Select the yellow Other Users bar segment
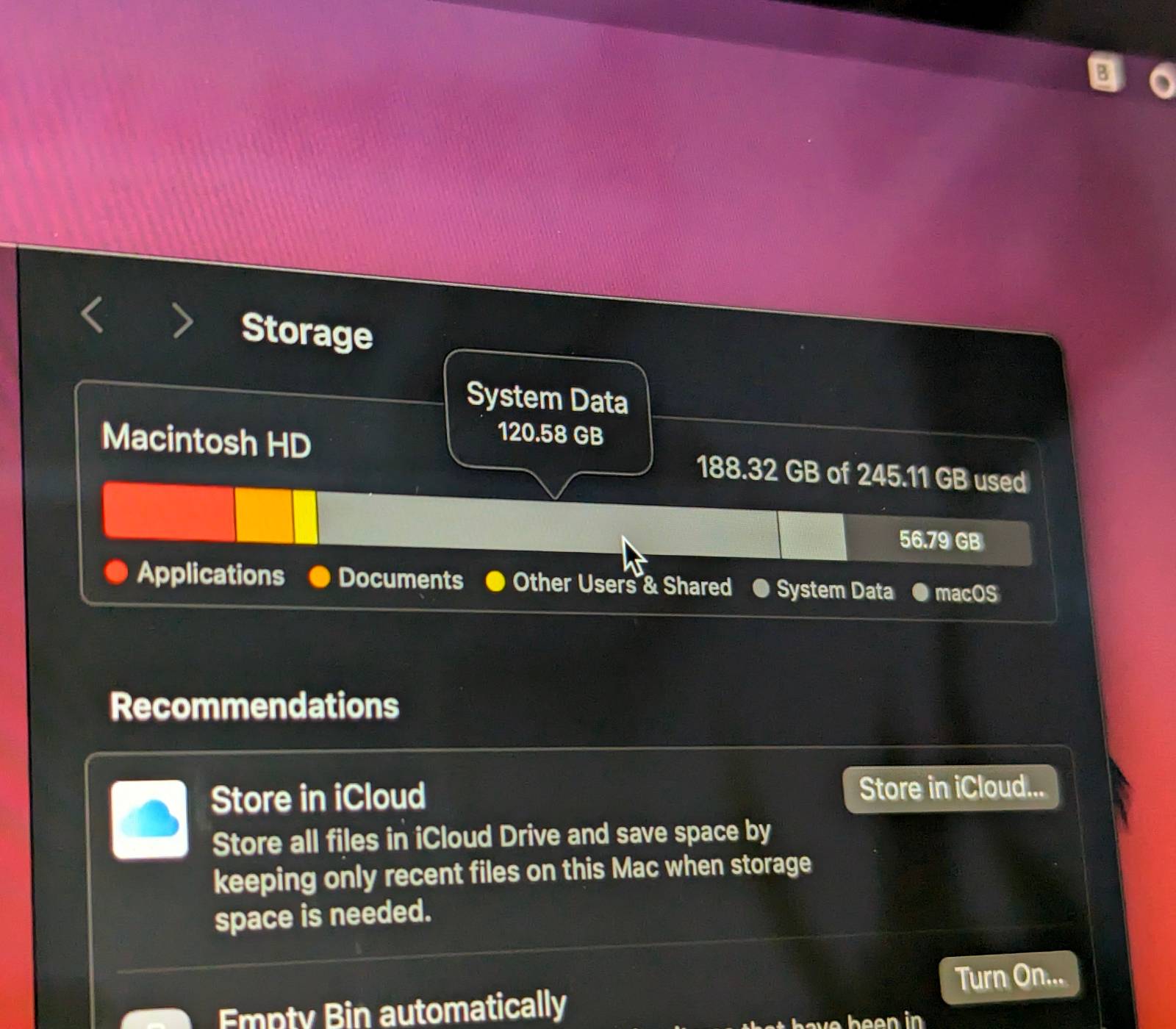Viewport: 1176px width, 1029px height. pos(305,518)
